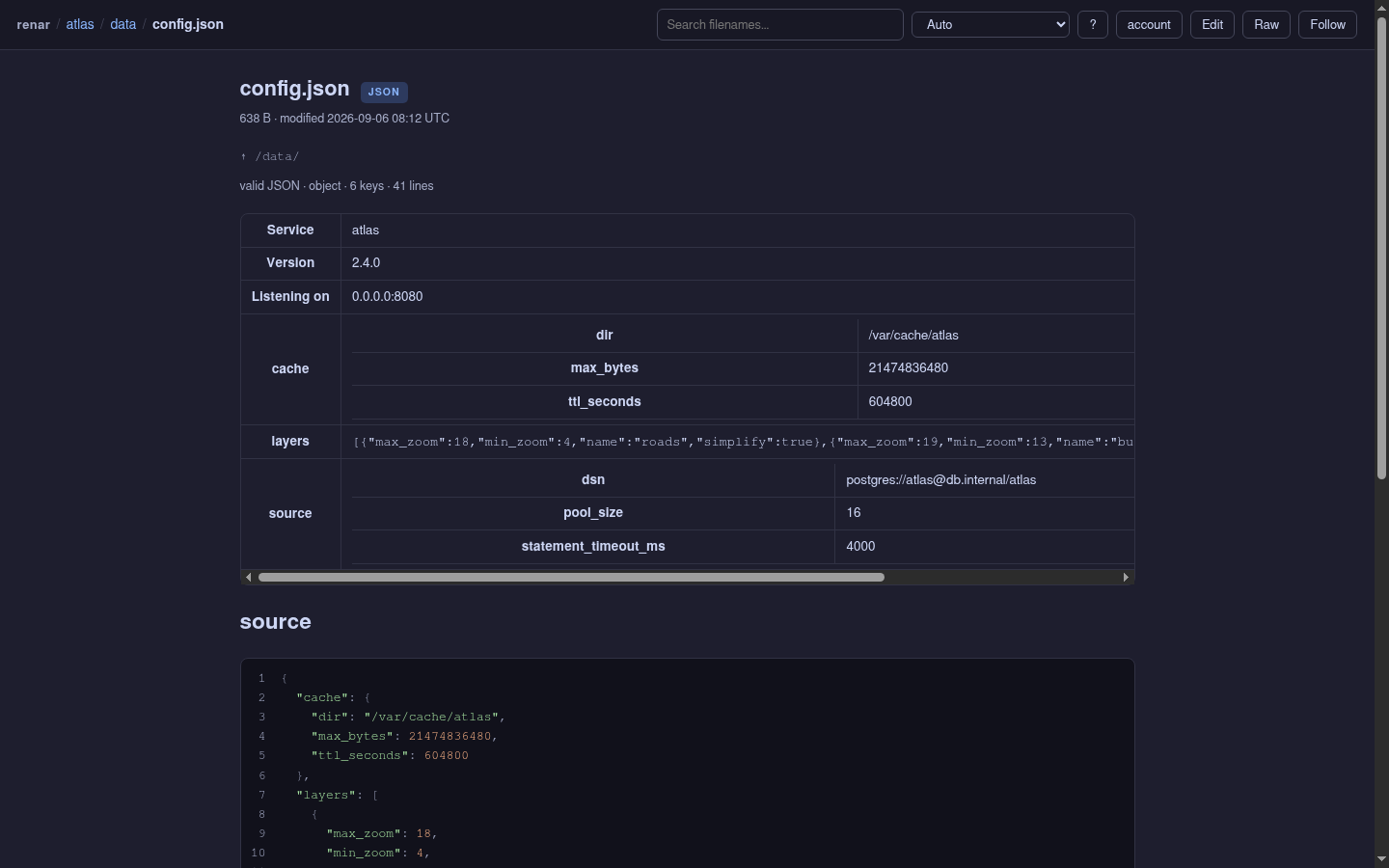Click the layers raw JSON cell
The height and width of the screenshot is (868, 1389).
[737, 442]
